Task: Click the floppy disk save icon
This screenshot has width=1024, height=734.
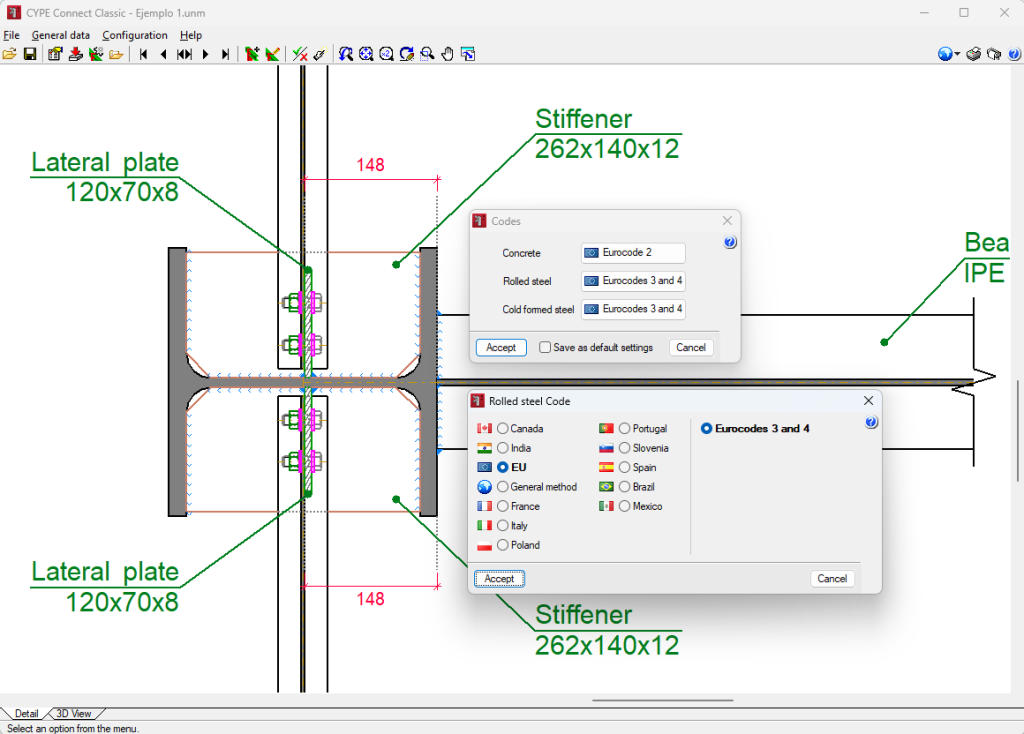Action: [30, 54]
